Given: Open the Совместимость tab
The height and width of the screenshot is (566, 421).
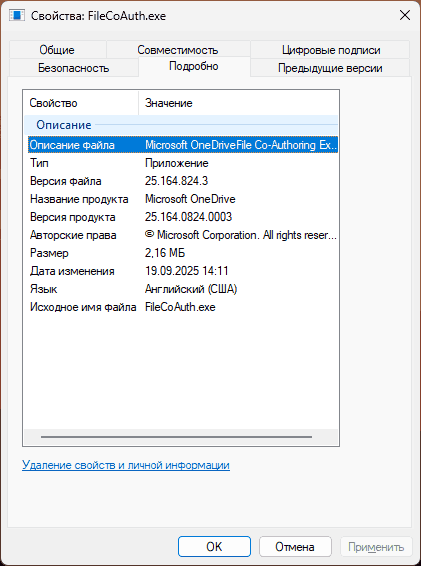Looking at the screenshot, I should coord(178,49).
